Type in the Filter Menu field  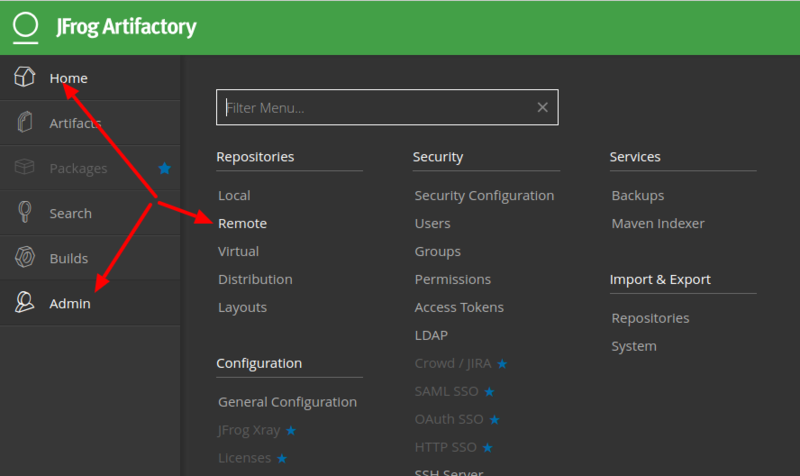375,107
